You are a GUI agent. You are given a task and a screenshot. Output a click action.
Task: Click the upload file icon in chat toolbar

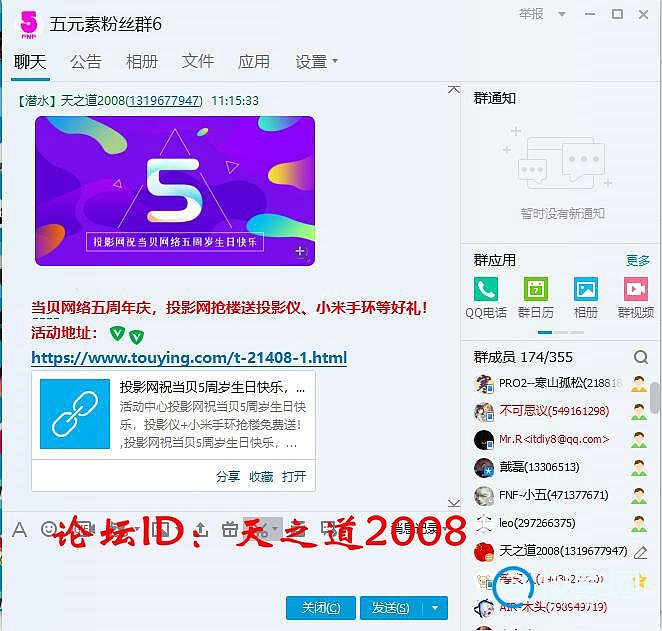[201, 529]
